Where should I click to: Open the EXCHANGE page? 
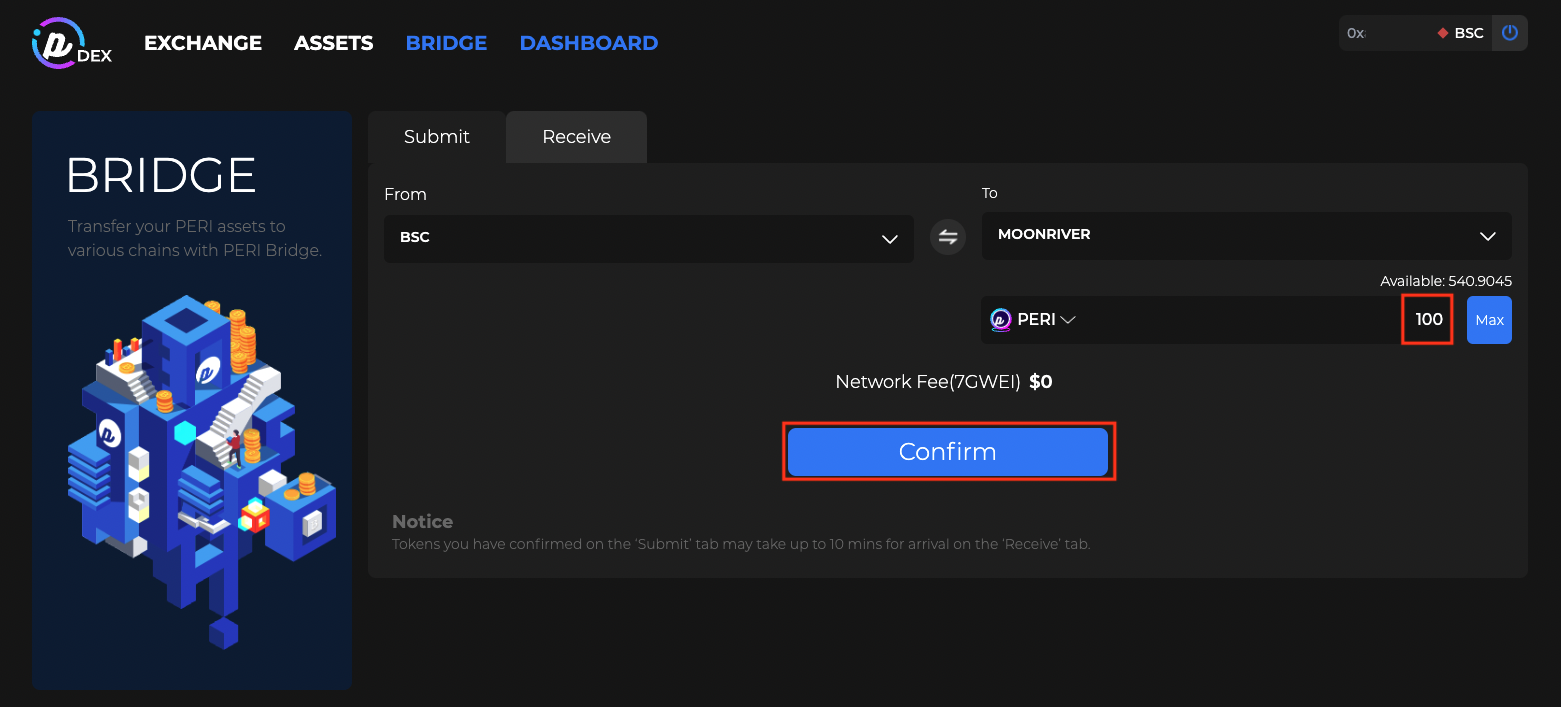coord(203,43)
